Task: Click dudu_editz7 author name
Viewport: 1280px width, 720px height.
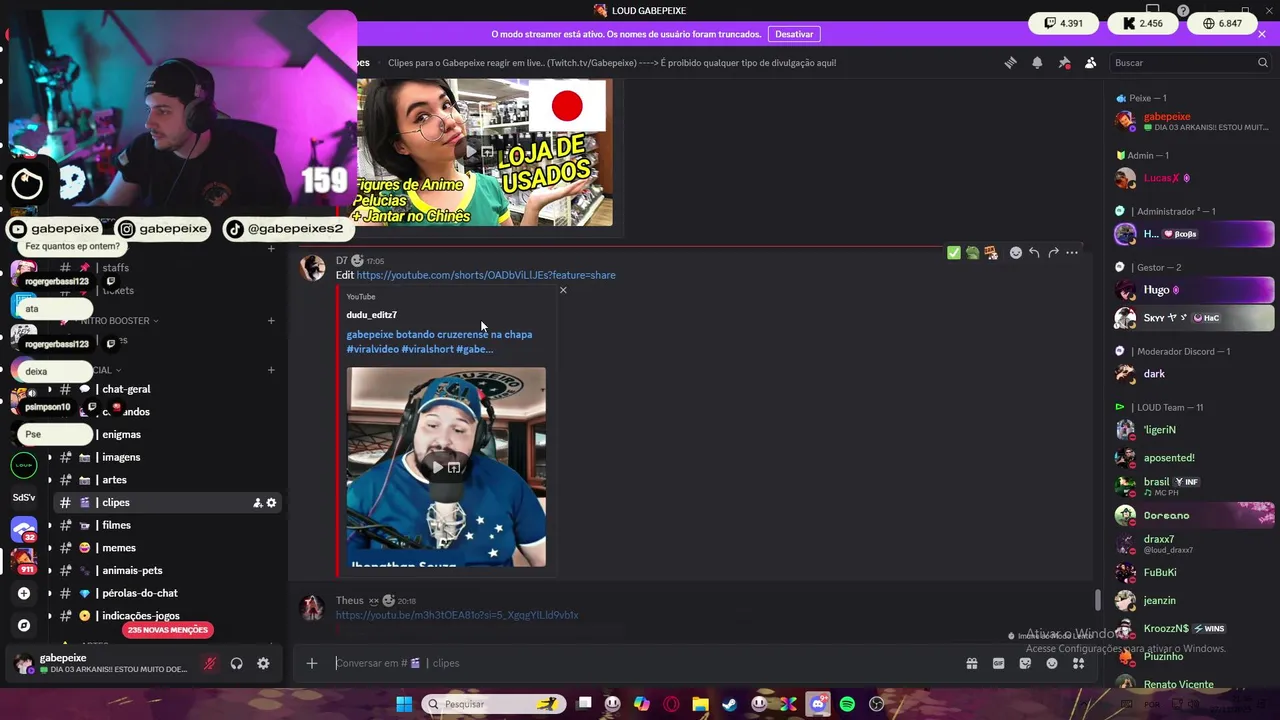Action: [372, 315]
